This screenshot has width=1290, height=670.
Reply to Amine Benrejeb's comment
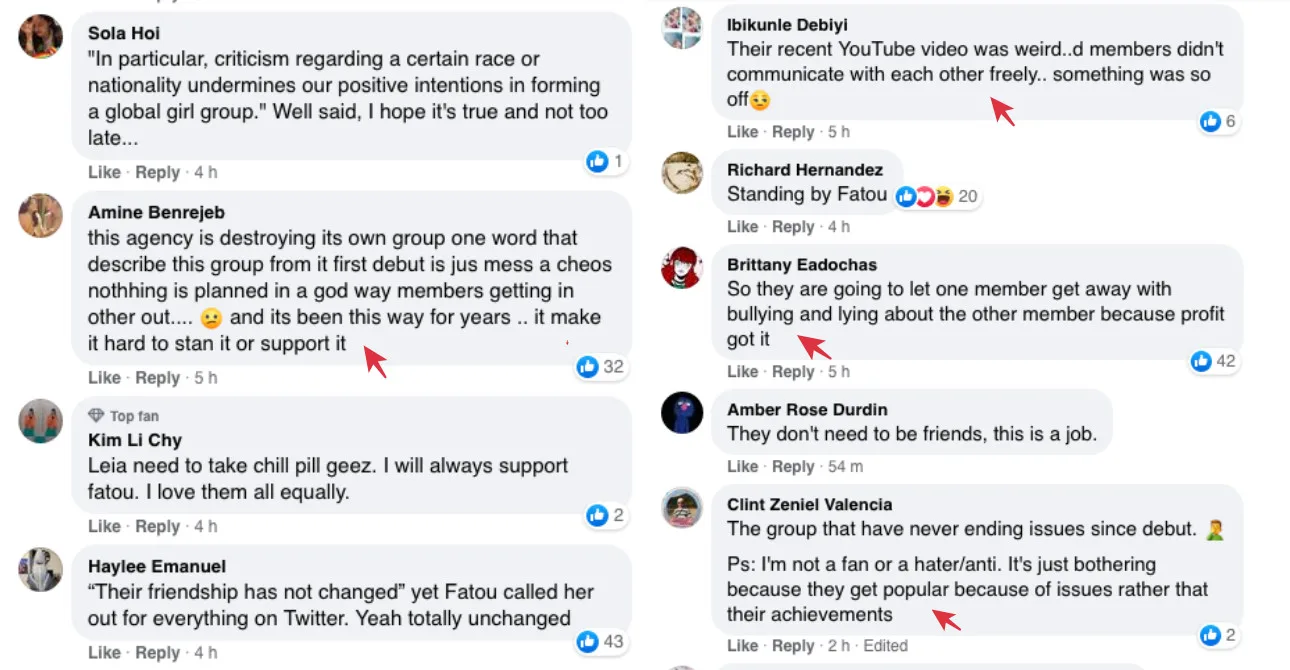(x=157, y=377)
